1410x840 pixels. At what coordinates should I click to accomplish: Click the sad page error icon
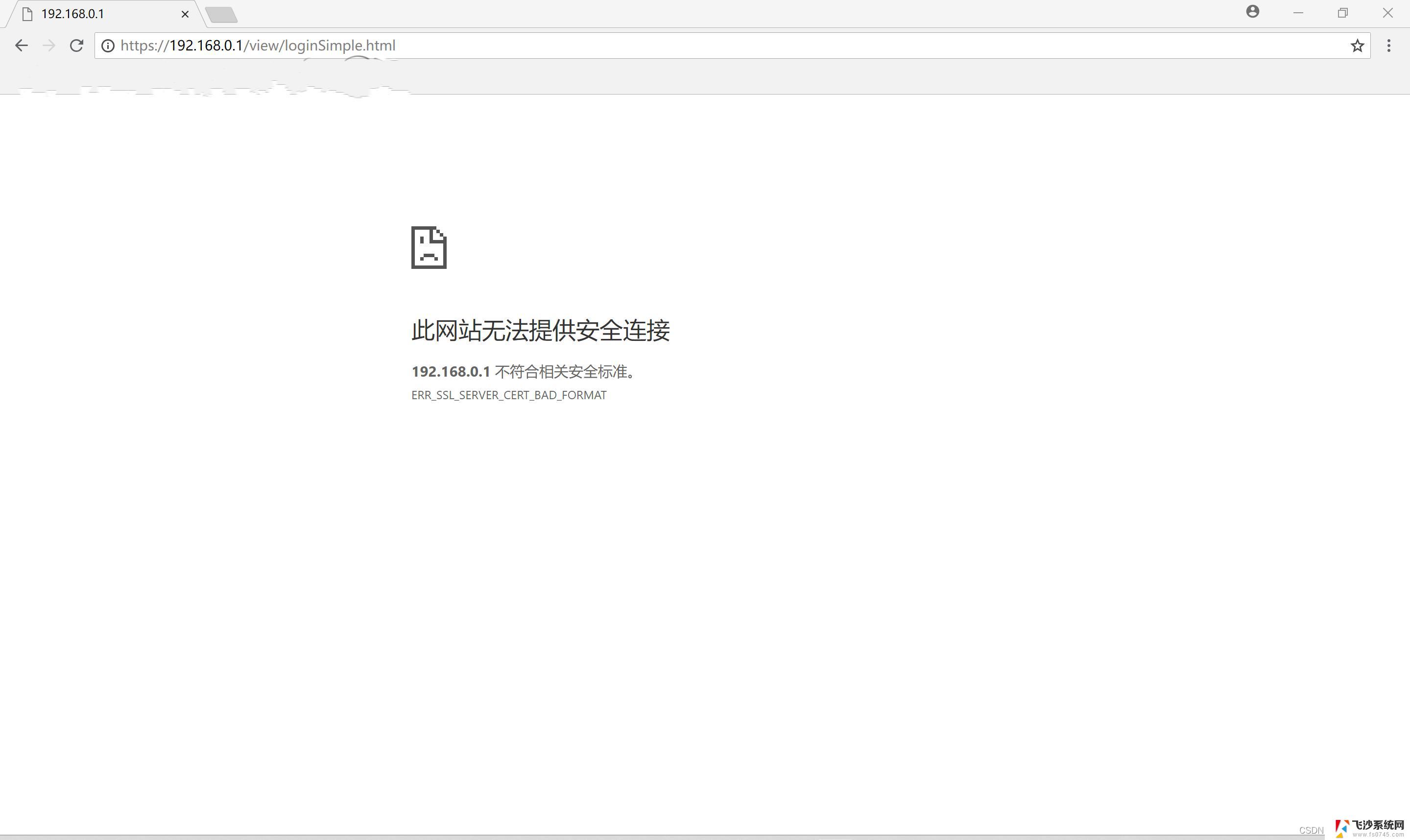429,247
